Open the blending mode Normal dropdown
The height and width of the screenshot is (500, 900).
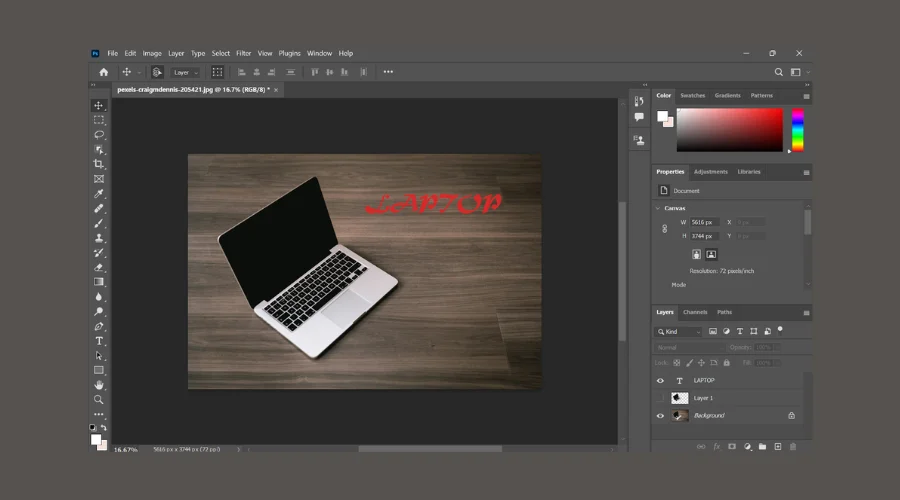tap(689, 347)
